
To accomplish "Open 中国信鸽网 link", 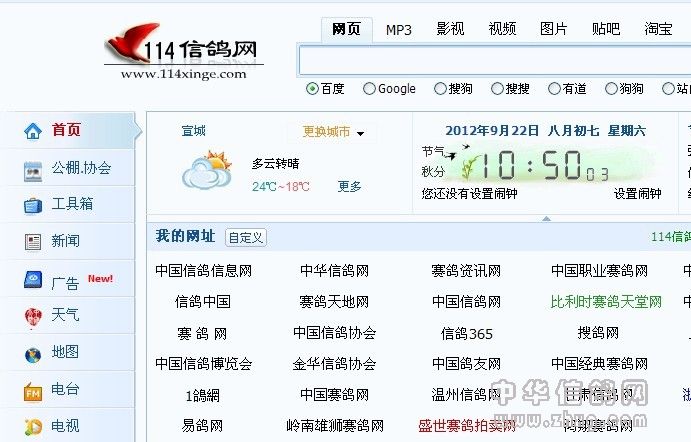I will (467, 302).
